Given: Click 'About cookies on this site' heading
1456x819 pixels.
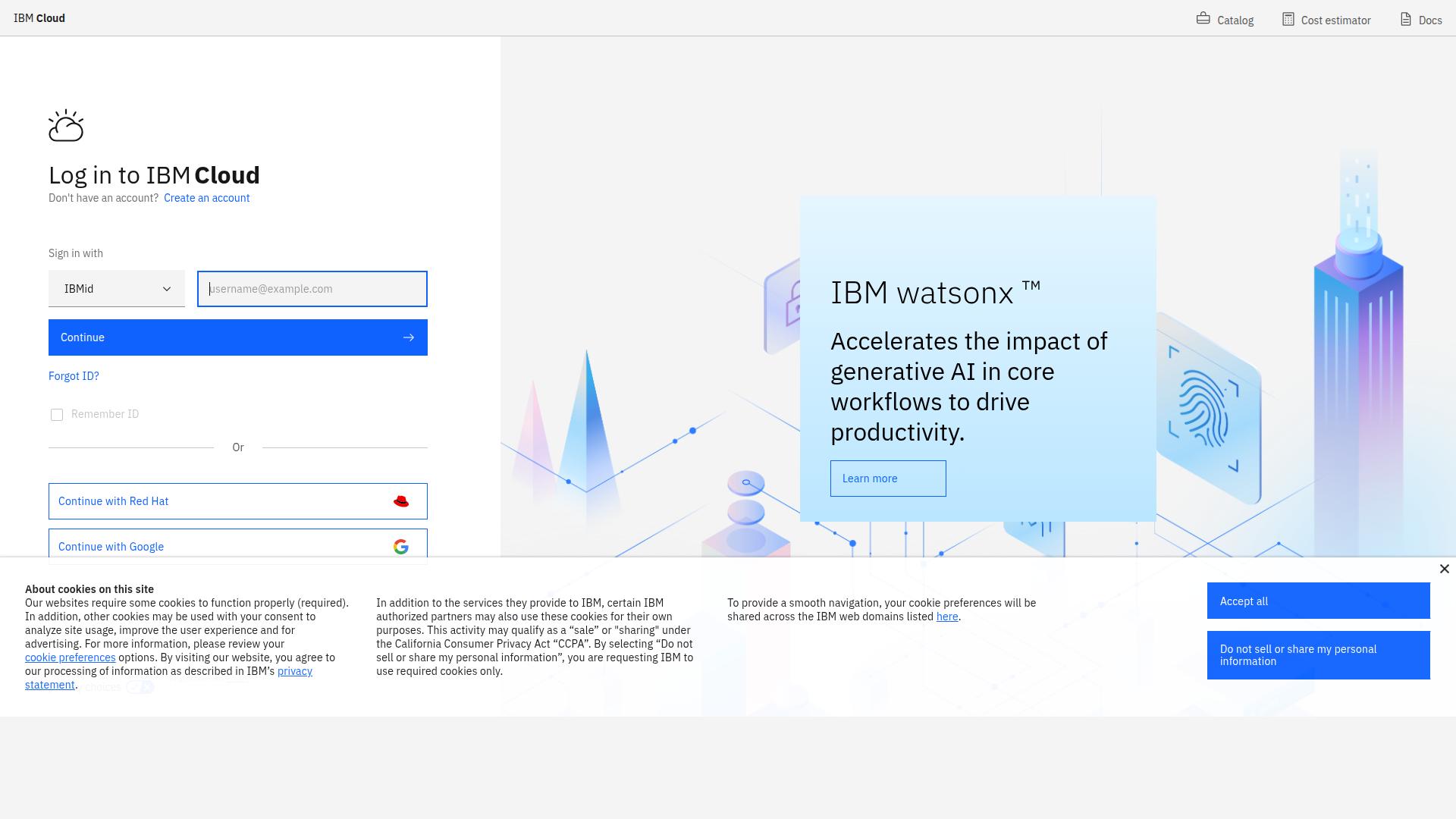Looking at the screenshot, I should tap(89, 589).
